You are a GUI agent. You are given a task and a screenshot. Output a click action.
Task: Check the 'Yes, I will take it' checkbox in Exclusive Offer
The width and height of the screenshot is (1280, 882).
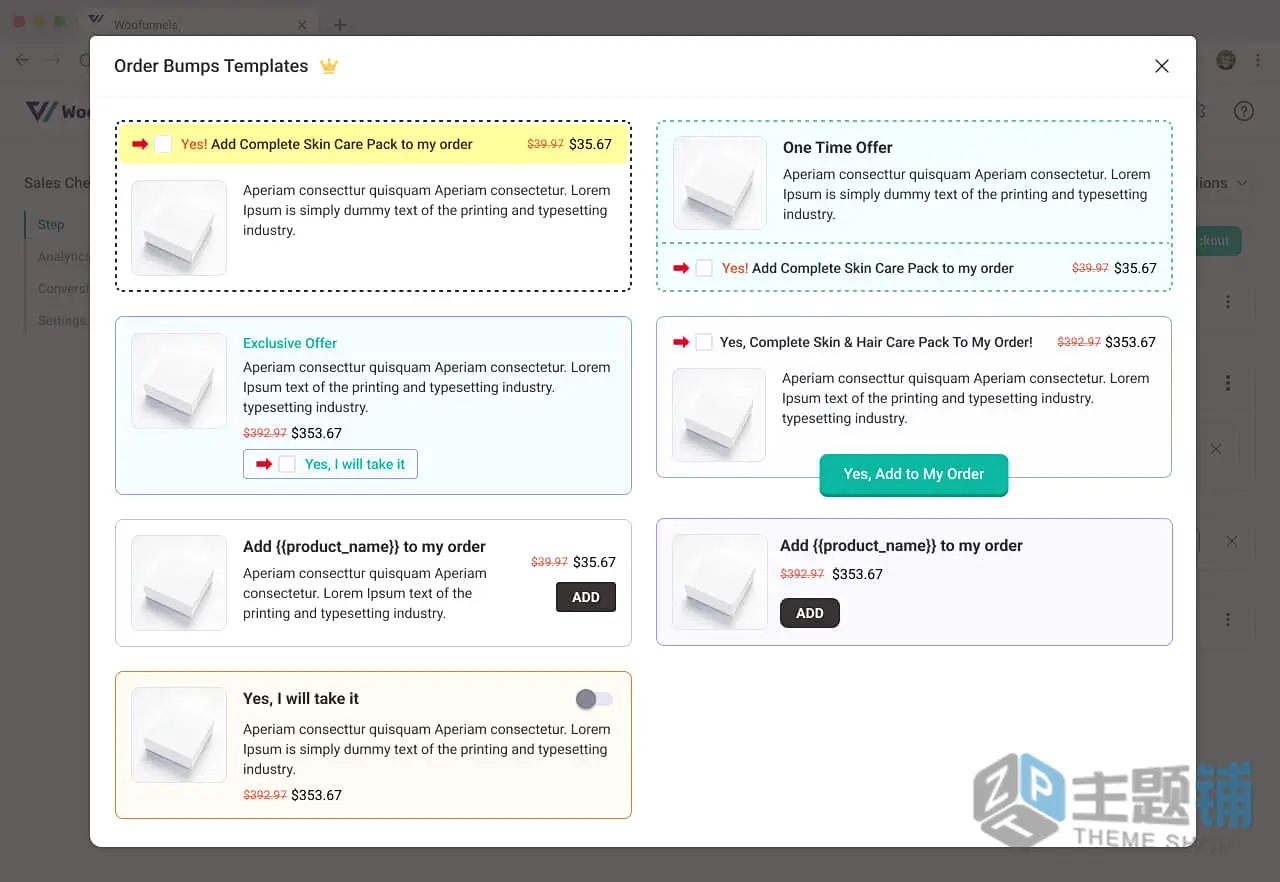click(287, 464)
